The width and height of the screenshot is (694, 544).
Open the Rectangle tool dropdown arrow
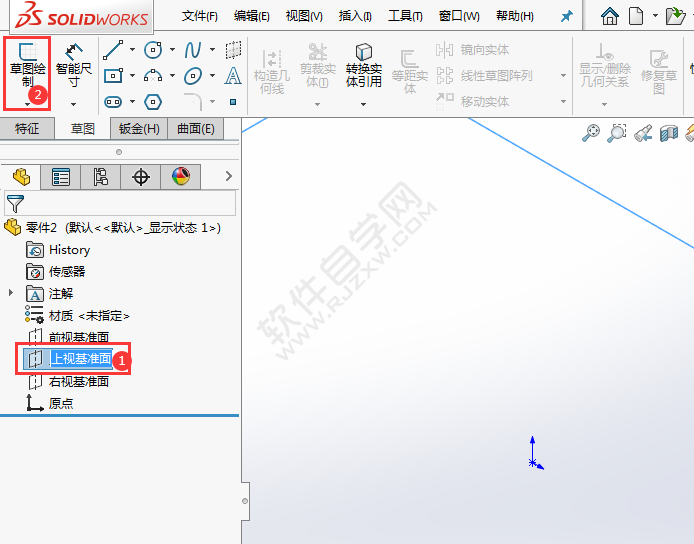[x=132, y=76]
